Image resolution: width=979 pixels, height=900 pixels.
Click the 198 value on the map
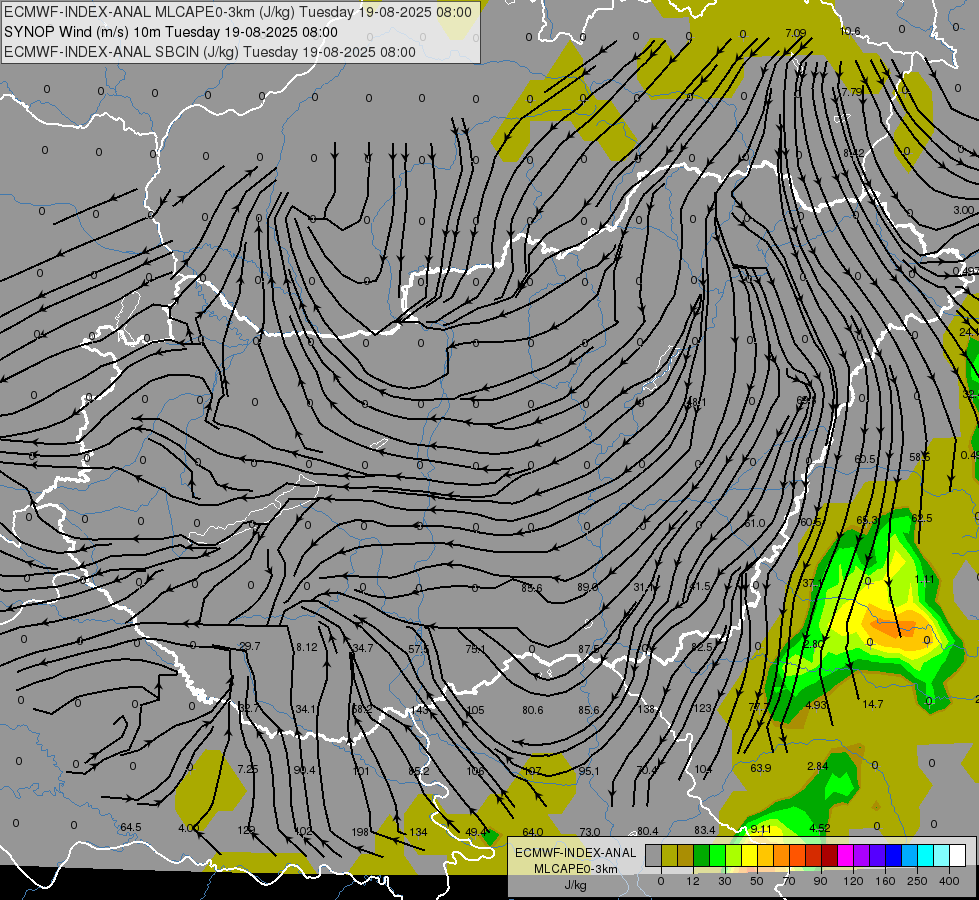point(360,832)
